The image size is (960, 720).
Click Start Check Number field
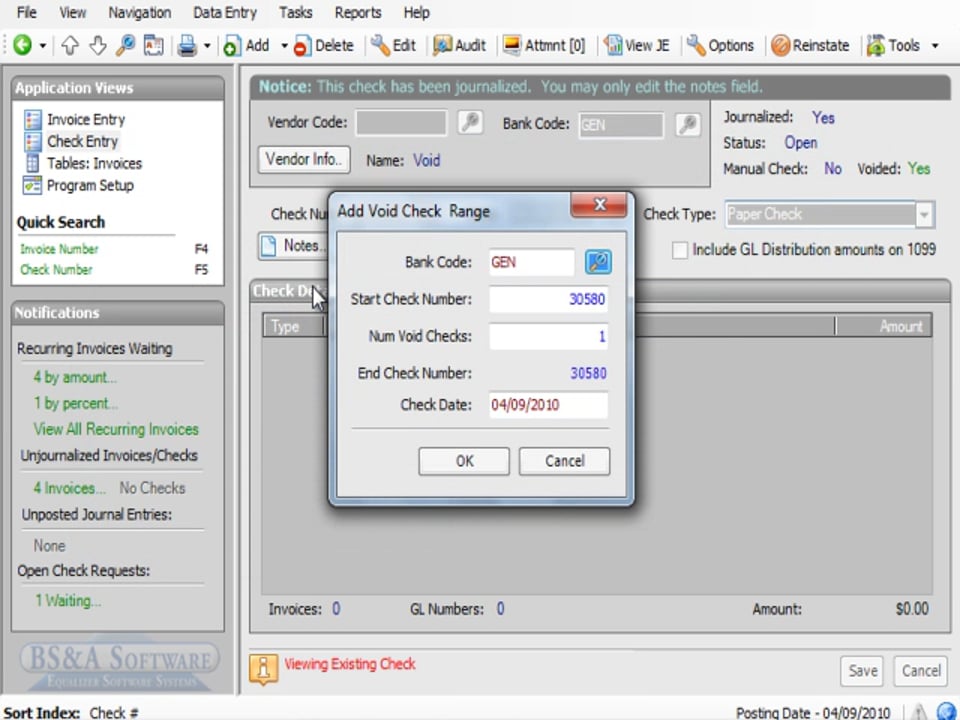(x=548, y=299)
